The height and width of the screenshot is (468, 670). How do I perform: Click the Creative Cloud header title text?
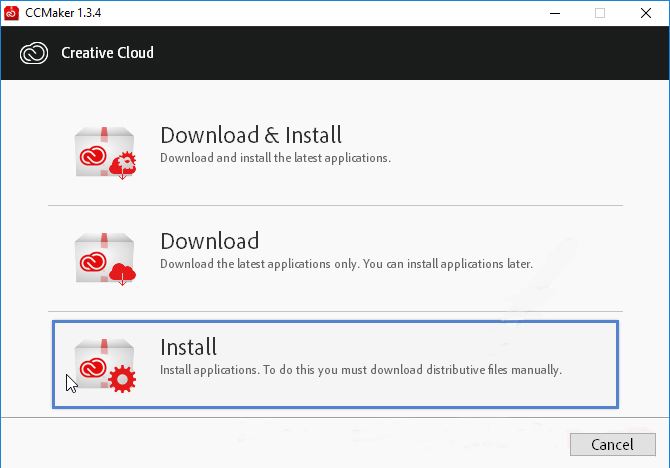tap(107, 53)
